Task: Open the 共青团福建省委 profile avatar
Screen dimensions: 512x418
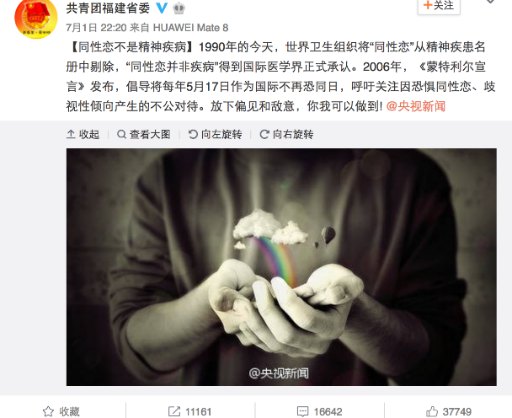Action: (36, 17)
